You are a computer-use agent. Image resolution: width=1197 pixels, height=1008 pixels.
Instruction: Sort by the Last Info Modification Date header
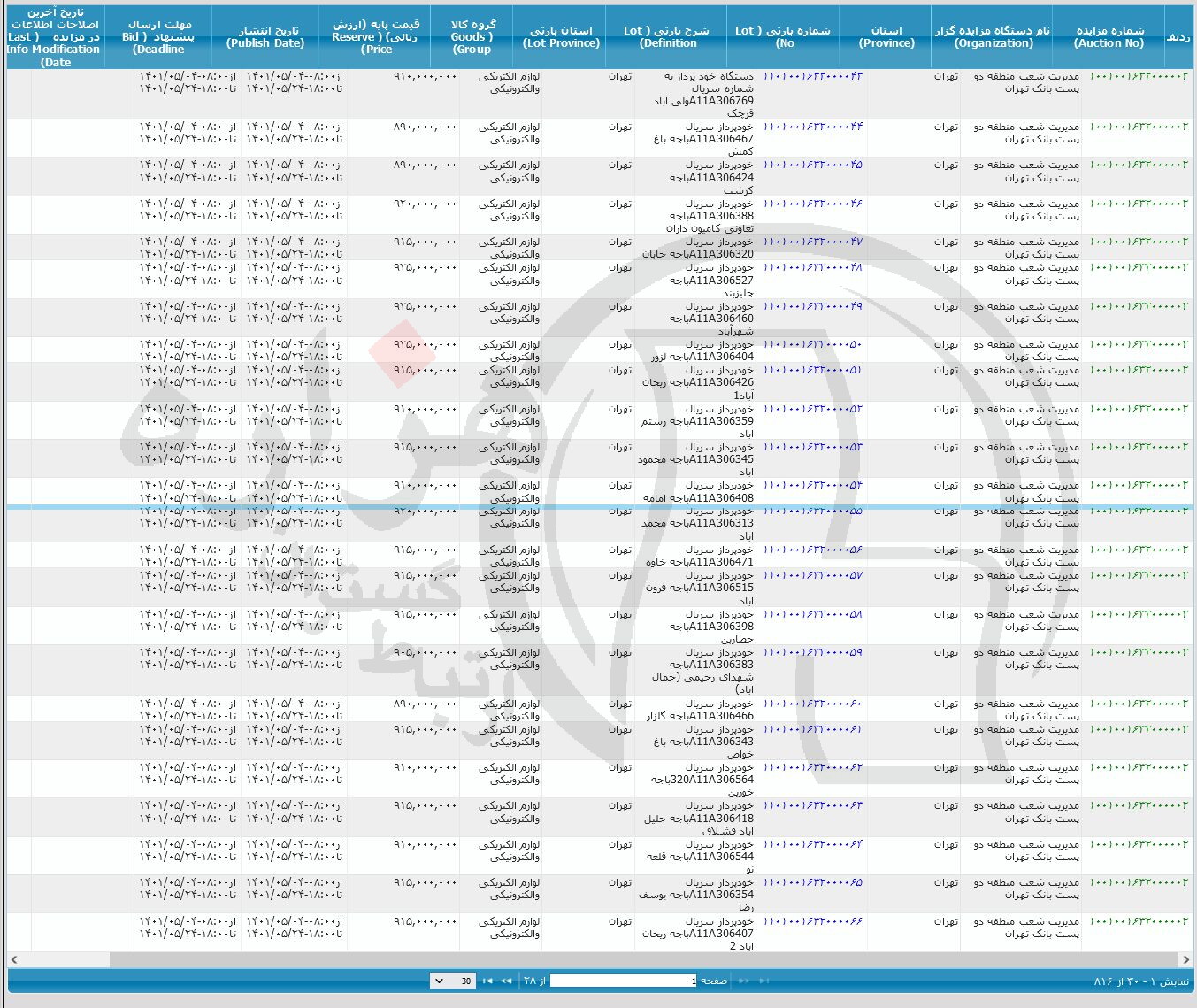coord(55,37)
